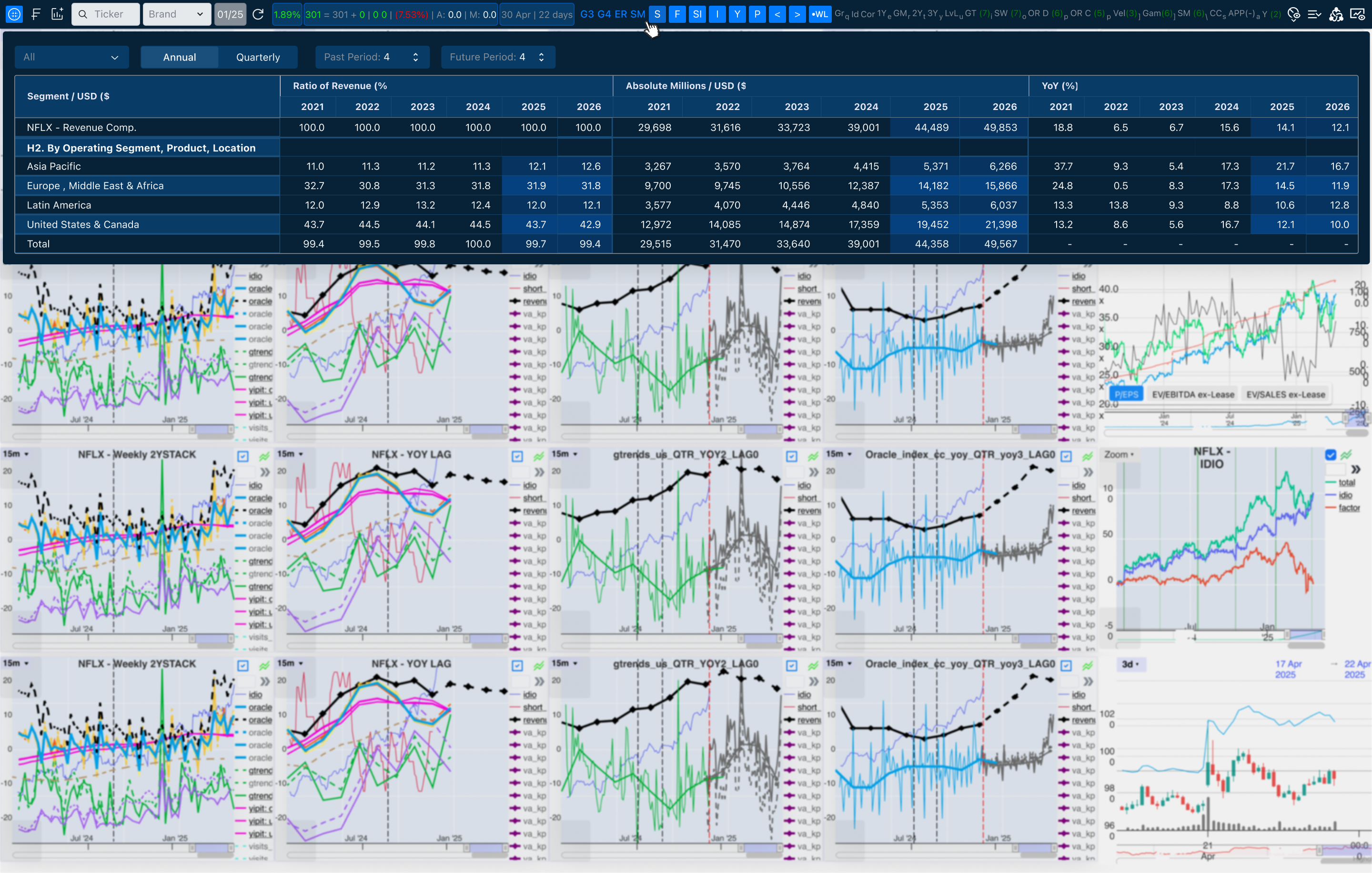Toggle checkbox on middle gtrends_us chart

click(x=792, y=456)
